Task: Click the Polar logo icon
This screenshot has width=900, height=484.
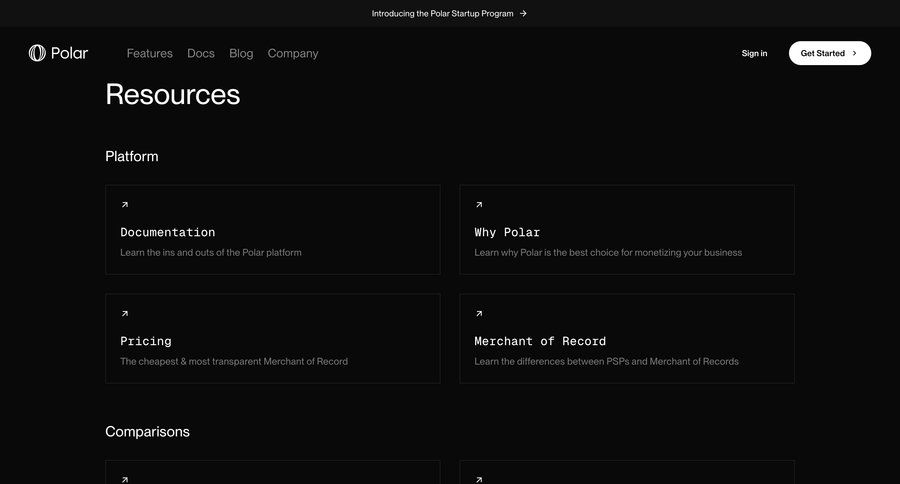Action: [x=37, y=53]
